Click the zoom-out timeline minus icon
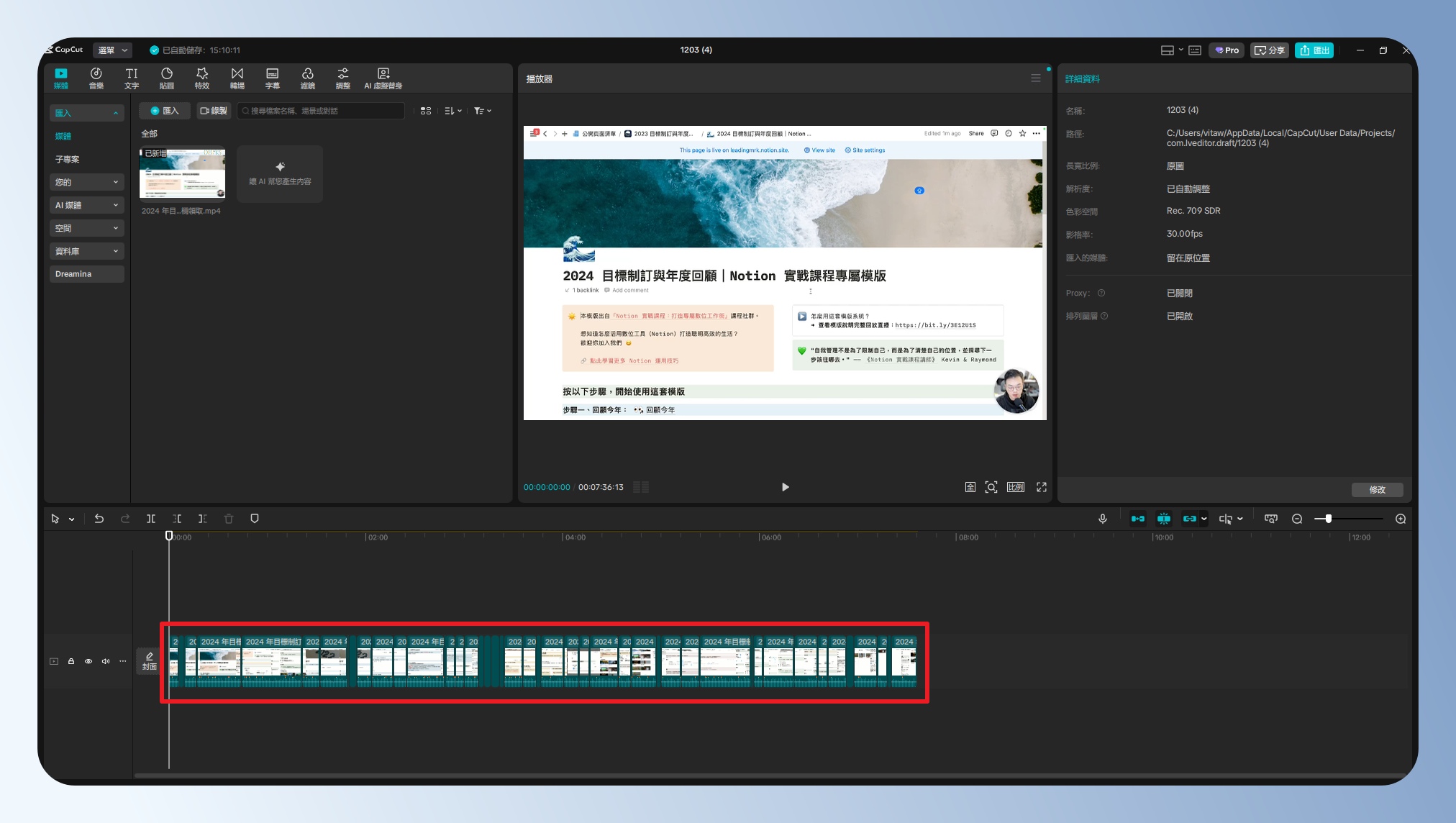The height and width of the screenshot is (823, 1456). (x=1297, y=519)
